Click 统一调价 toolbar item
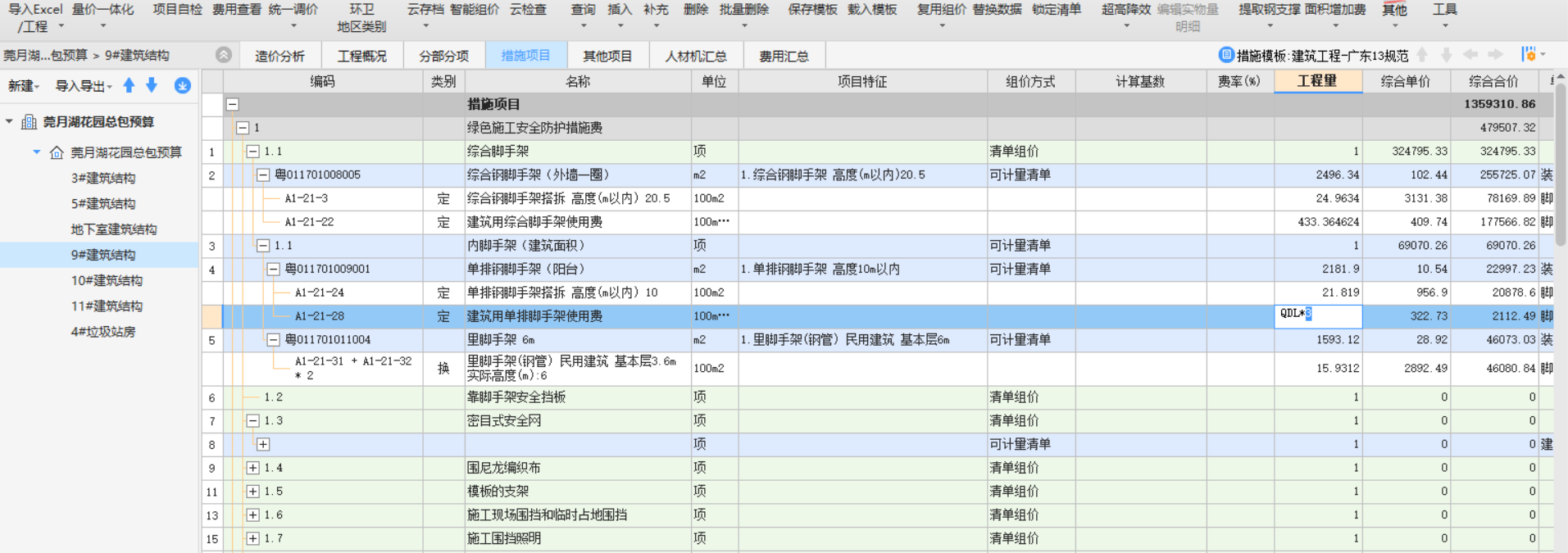Image resolution: width=1568 pixels, height=553 pixels. click(x=293, y=10)
